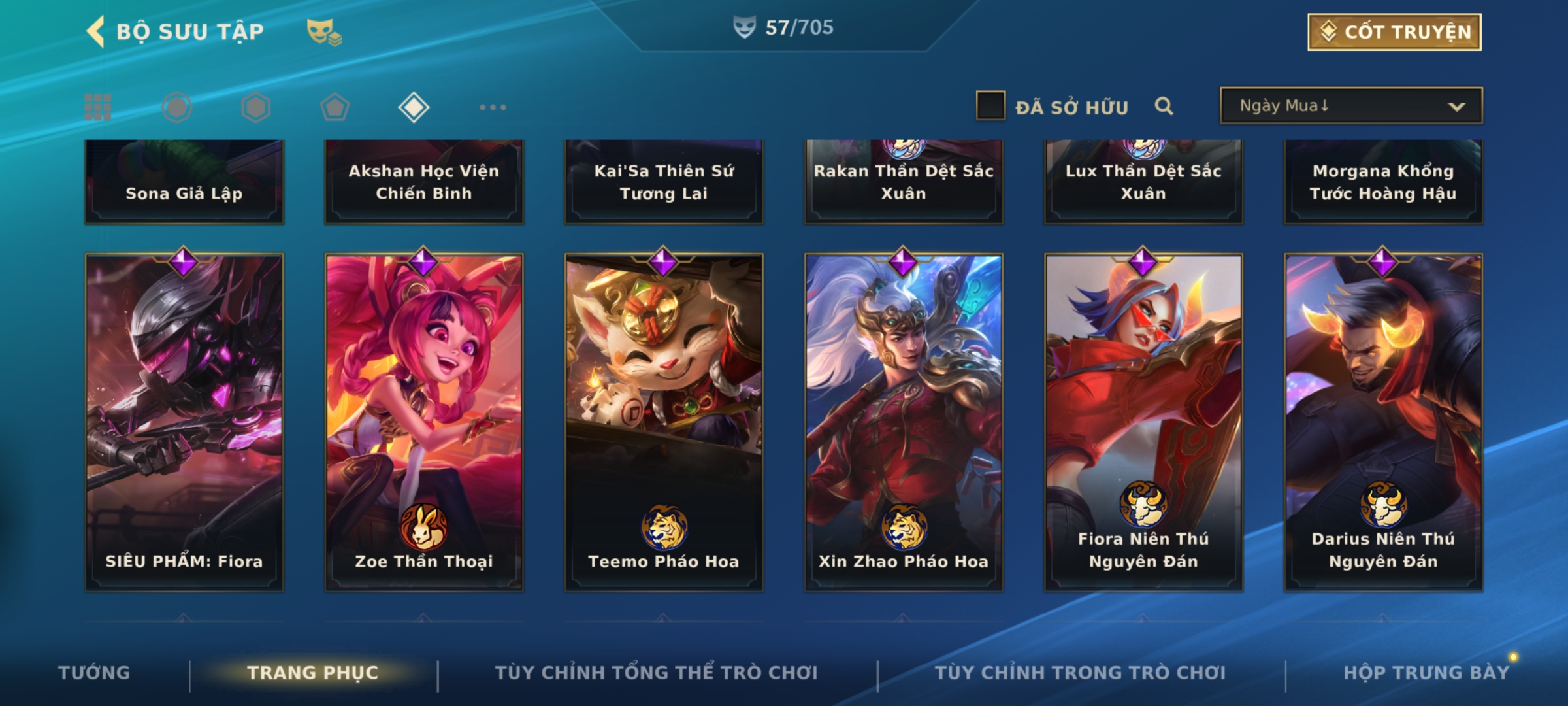Open Tùy Chỉnh Tổng Thể Trò Chơi tab
1568x706 pixels.
pyautogui.click(x=657, y=672)
